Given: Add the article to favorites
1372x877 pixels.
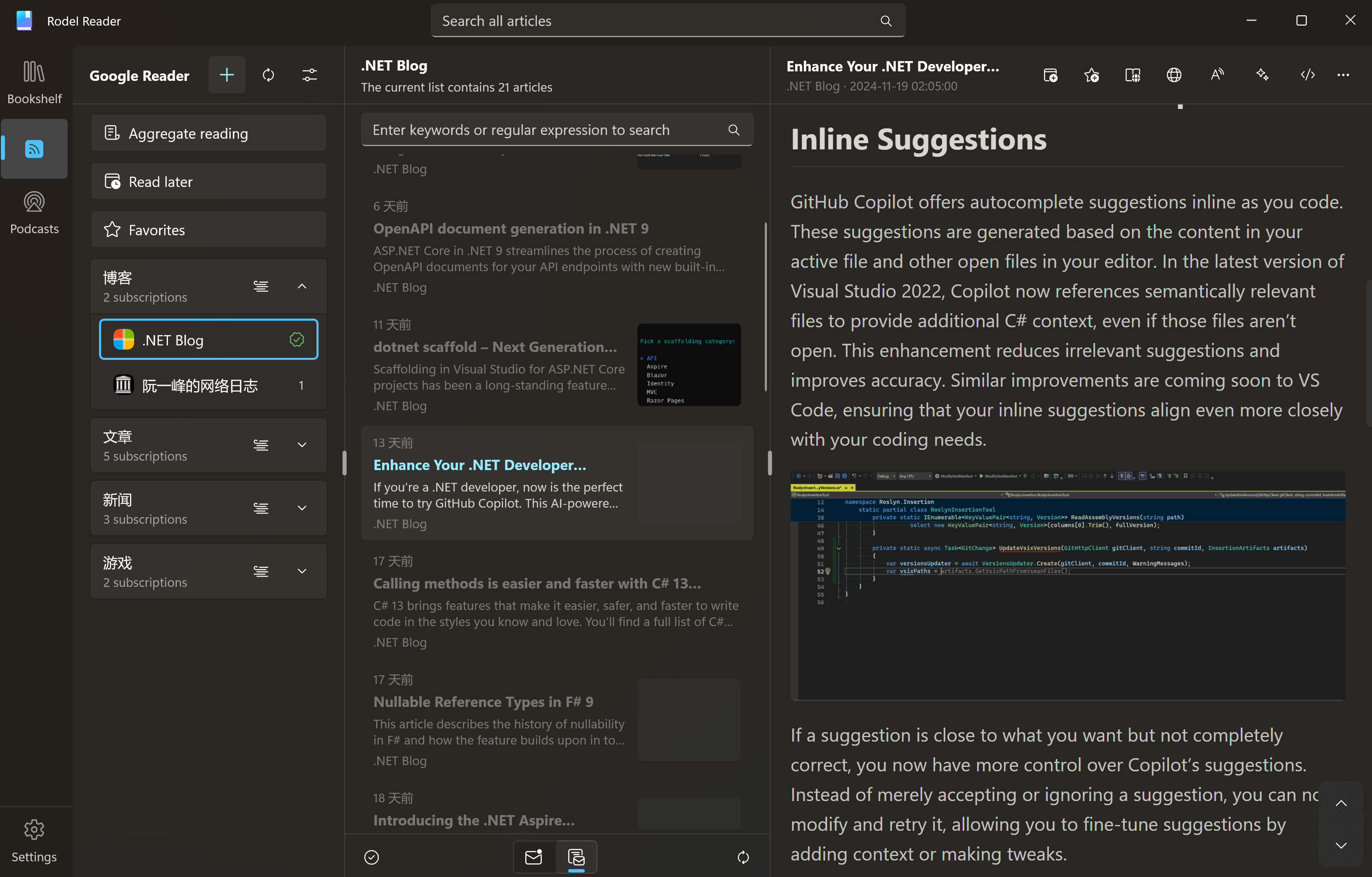Looking at the screenshot, I should [x=1092, y=75].
